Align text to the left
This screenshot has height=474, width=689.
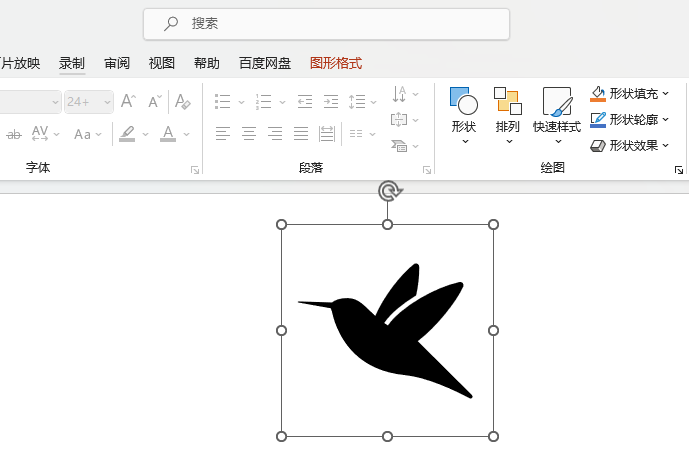point(223,134)
